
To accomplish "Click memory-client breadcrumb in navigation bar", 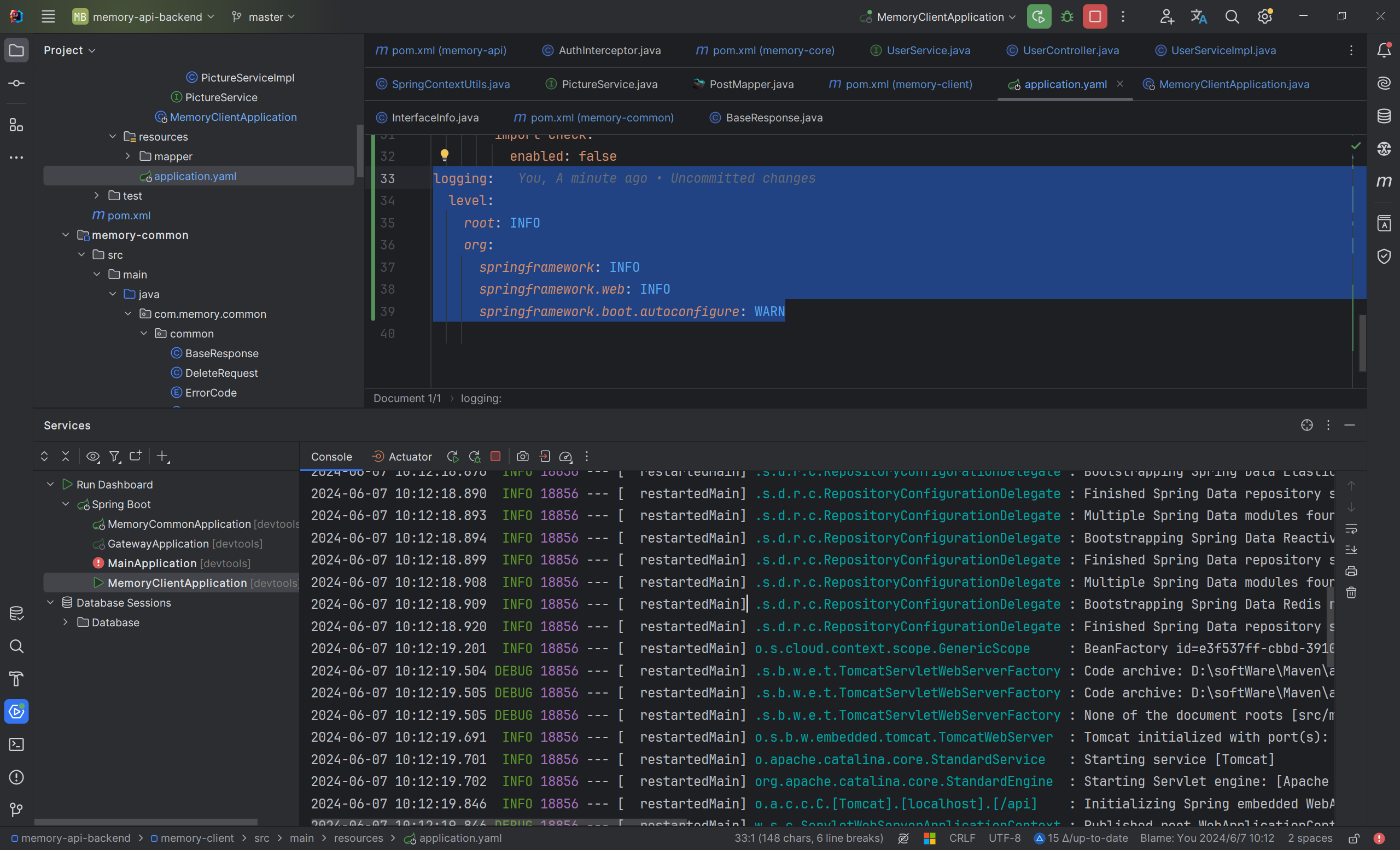I will [192, 838].
